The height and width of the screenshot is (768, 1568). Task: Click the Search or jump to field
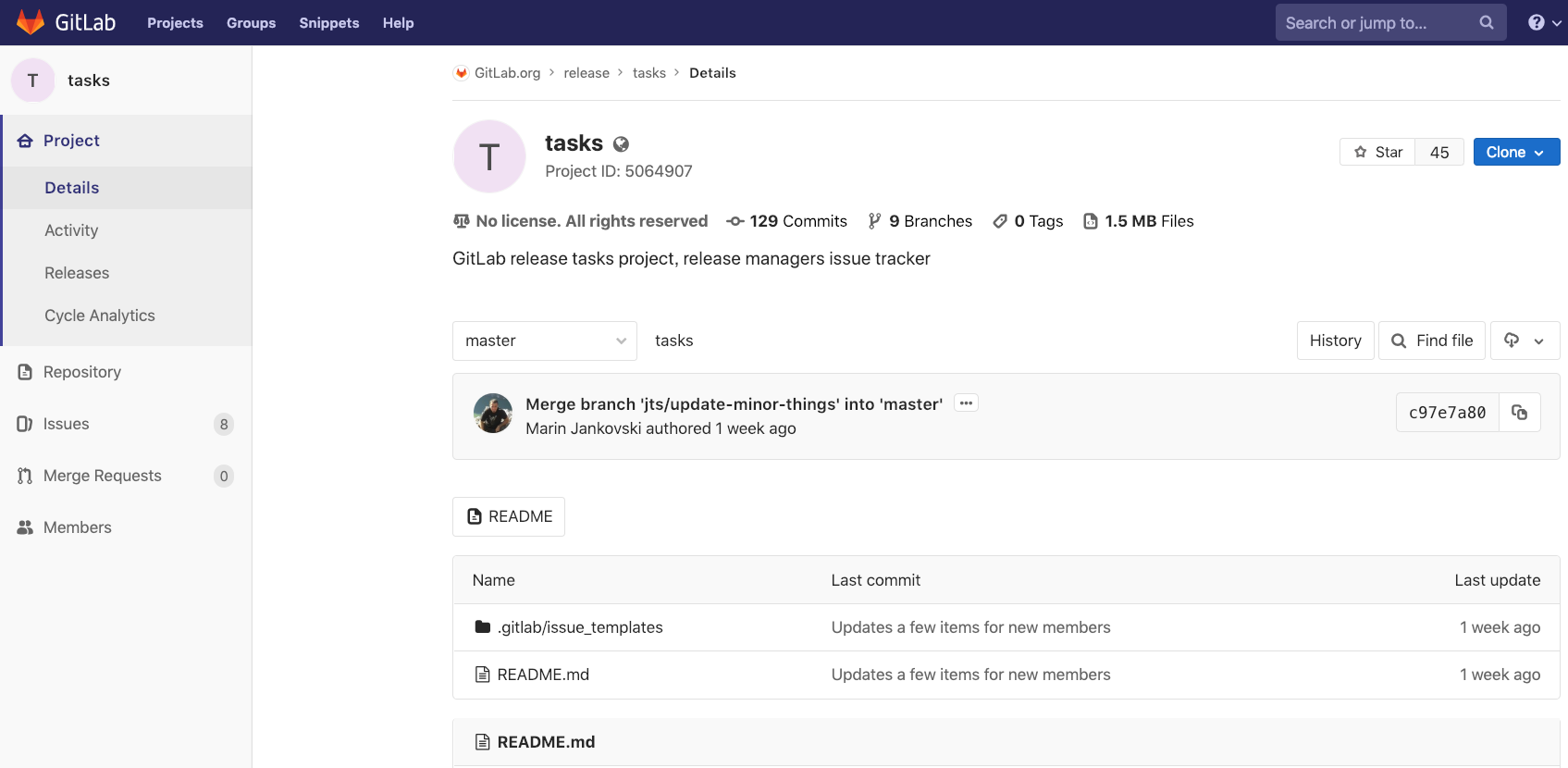(x=1390, y=22)
